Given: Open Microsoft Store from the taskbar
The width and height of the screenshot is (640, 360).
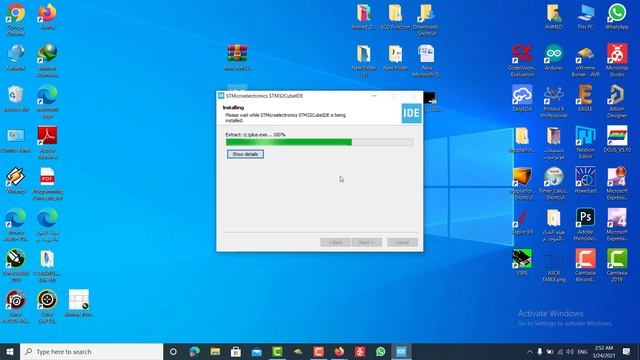Looking at the screenshot, I should point(236,351).
